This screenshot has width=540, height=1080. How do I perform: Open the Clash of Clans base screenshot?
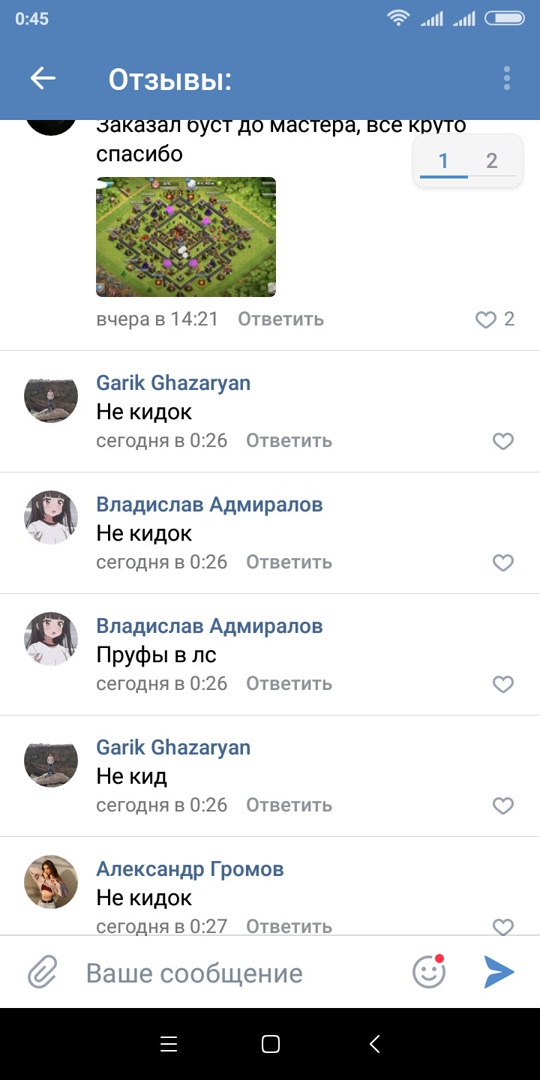coord(186,237)
